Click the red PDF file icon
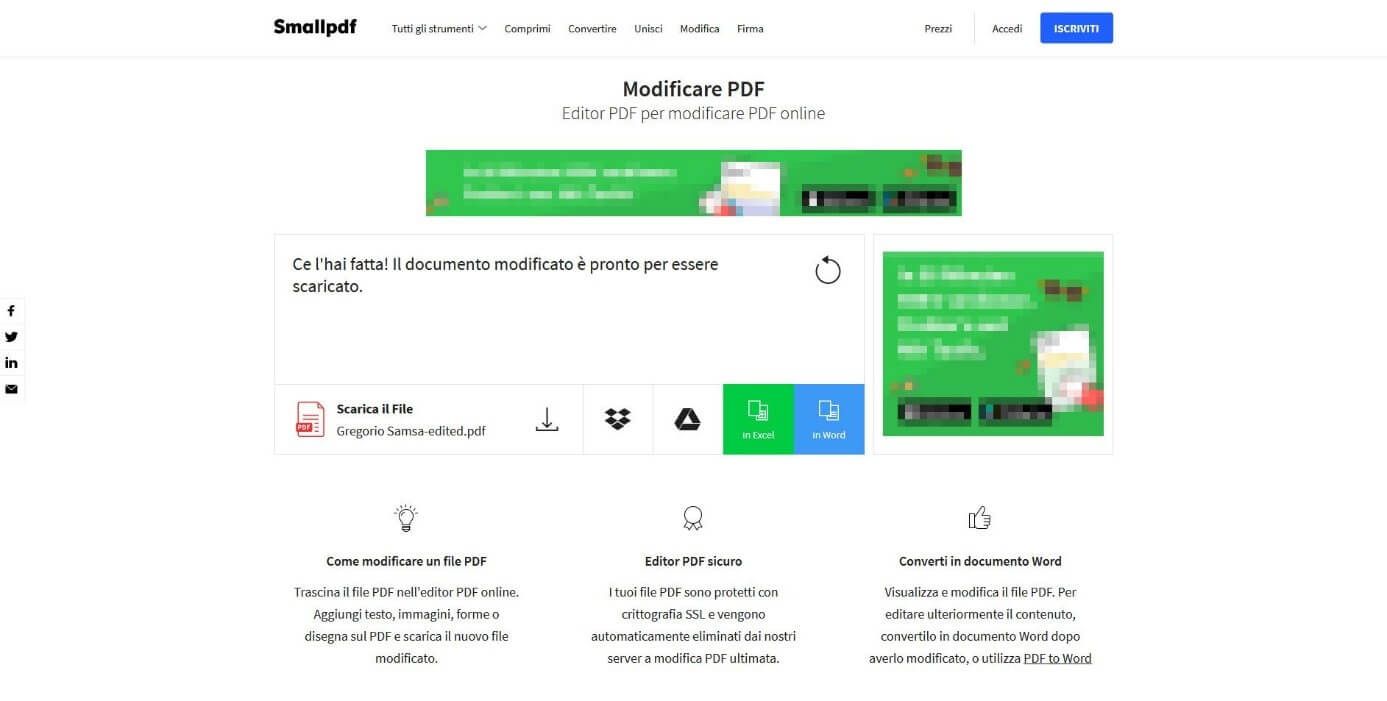This screenshot has width=1387, height=701. point(310,419)
